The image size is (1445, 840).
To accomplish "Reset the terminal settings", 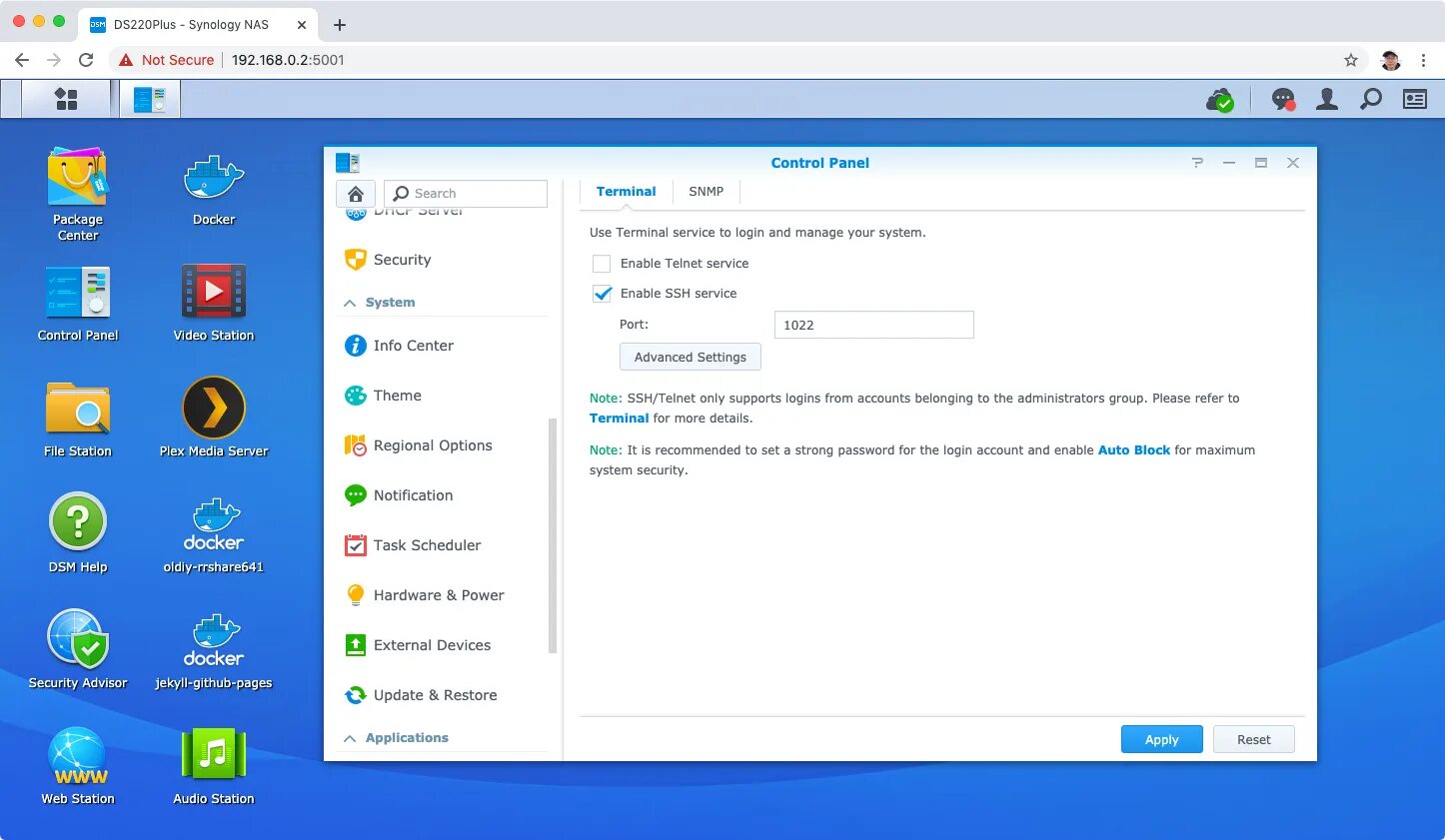I will tap(1254, 739).
